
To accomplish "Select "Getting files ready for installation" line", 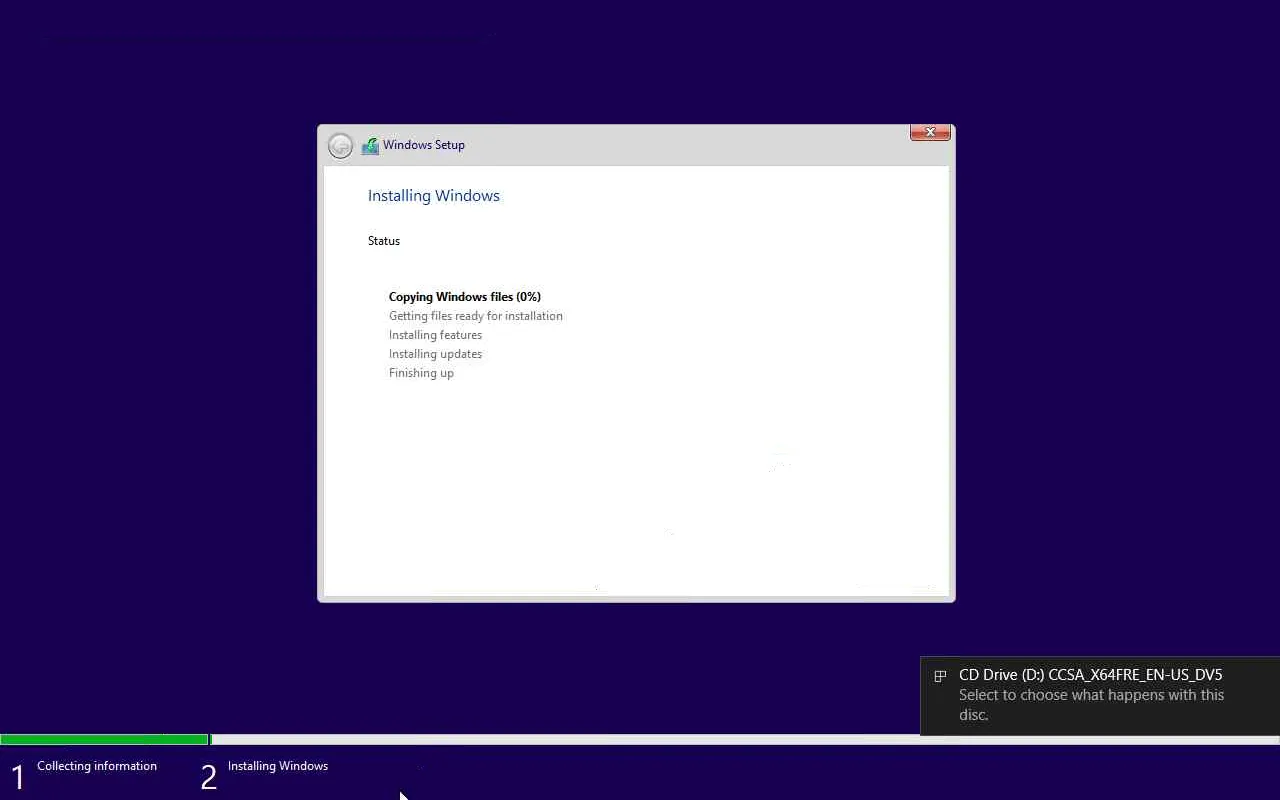I will click(x=476, y=316).
